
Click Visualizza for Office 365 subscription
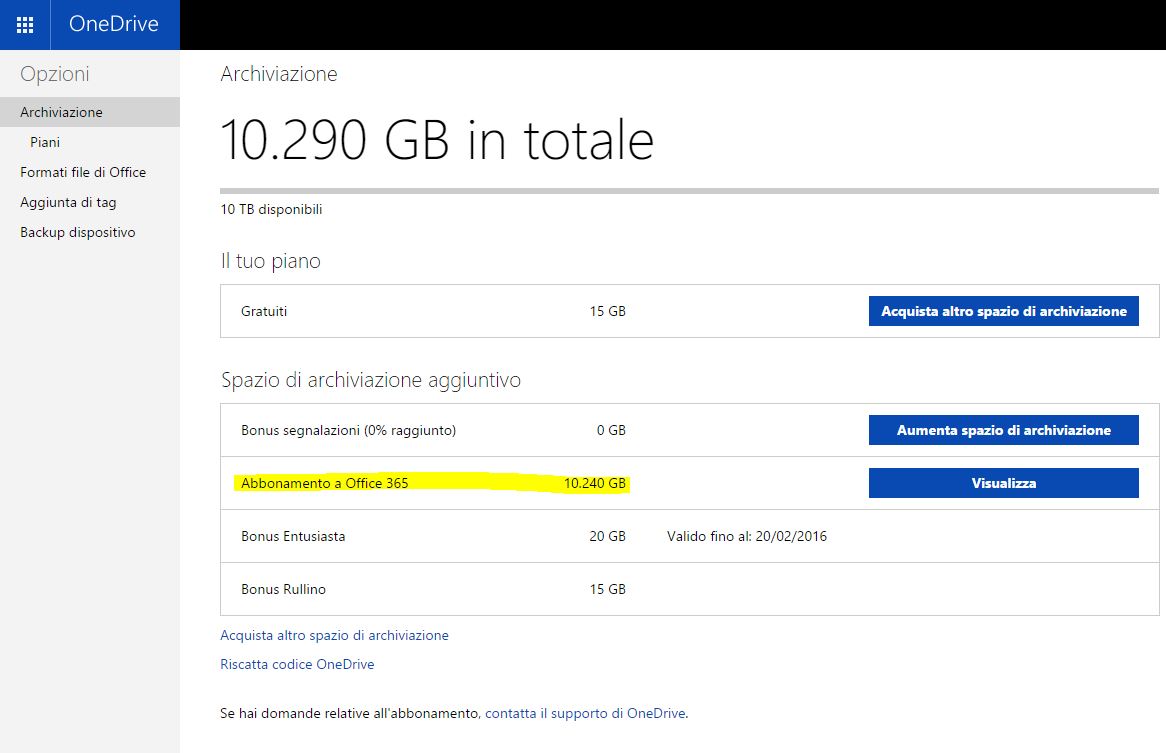(1003, 483)
